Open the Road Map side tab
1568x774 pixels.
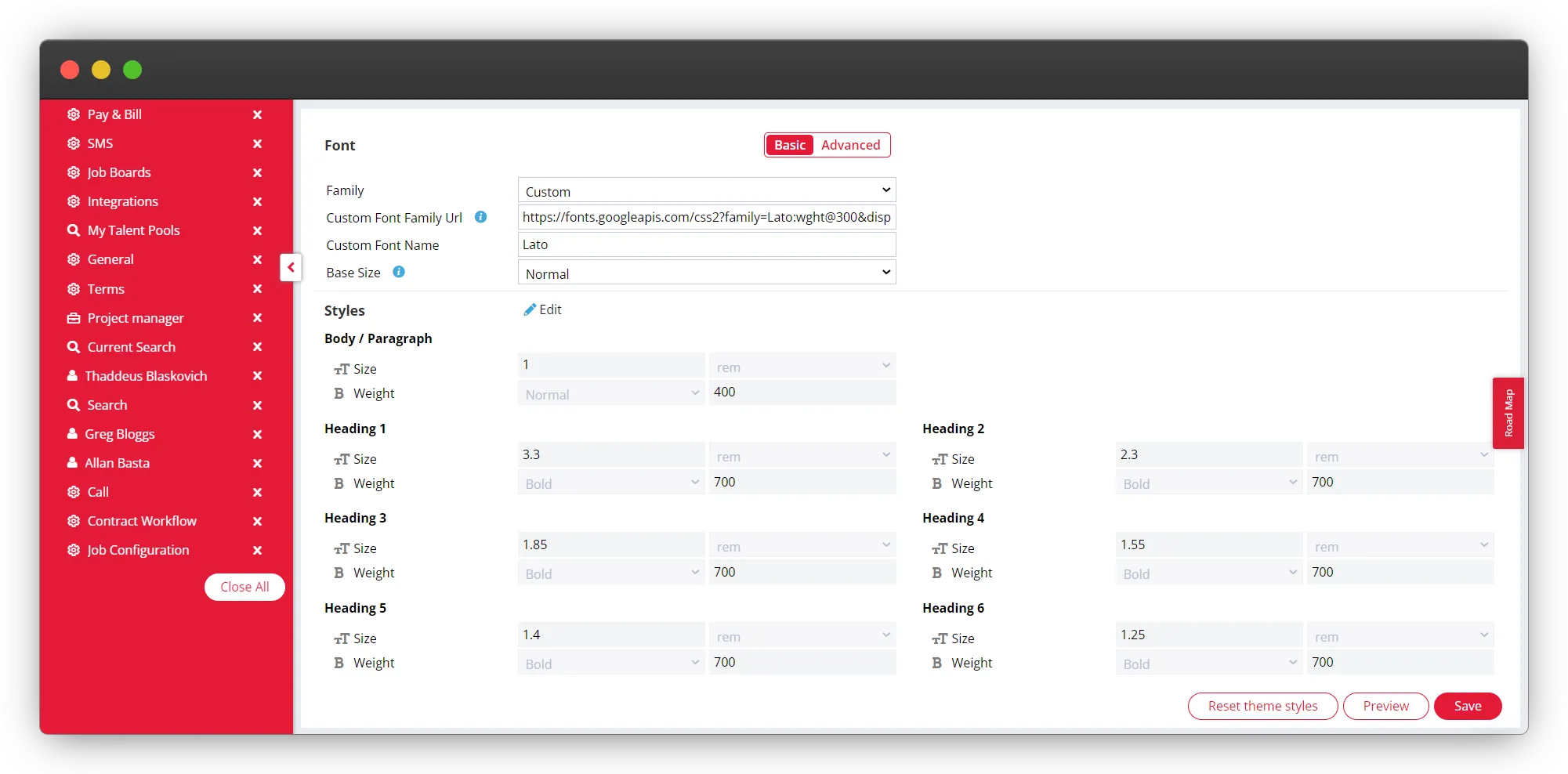(x=1508, y=413)
